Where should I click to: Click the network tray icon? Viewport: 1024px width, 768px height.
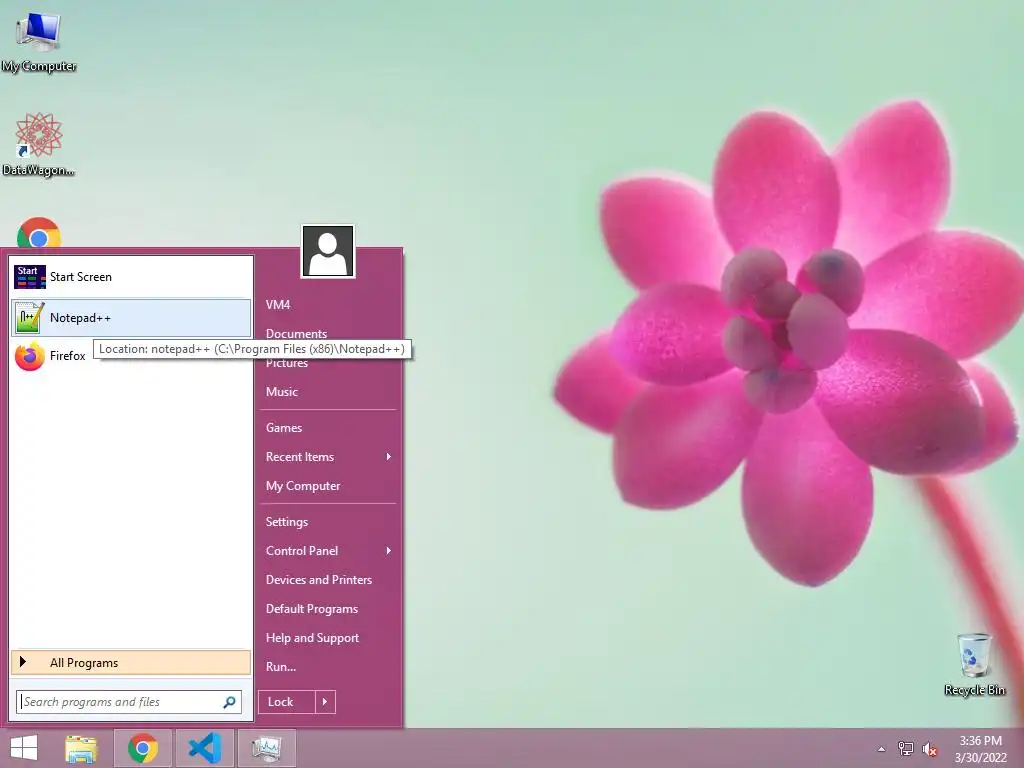pos(906,749)
